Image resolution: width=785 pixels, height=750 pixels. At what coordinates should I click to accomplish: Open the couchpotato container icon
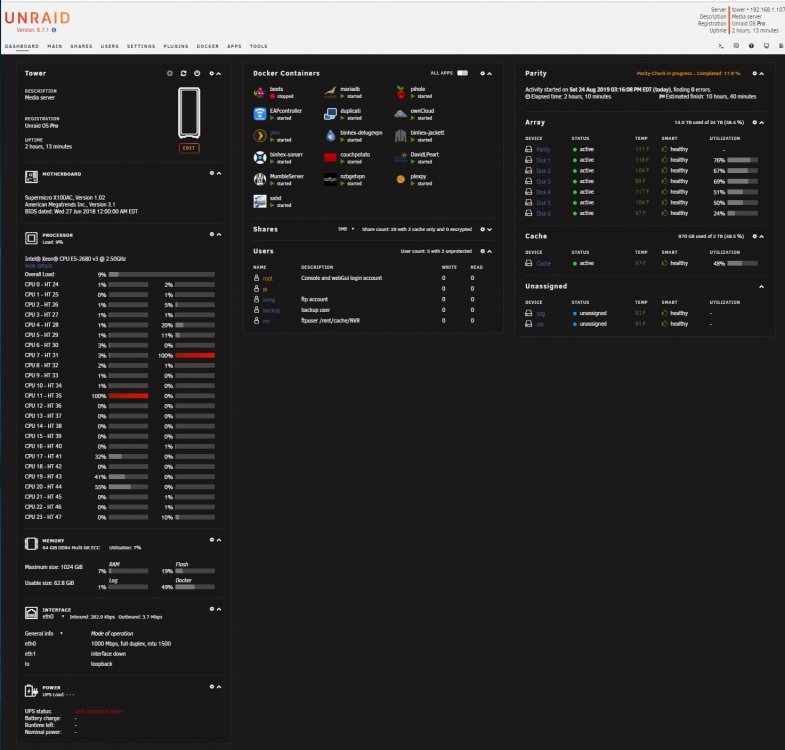pyautogui.click(x=330, y=158)
